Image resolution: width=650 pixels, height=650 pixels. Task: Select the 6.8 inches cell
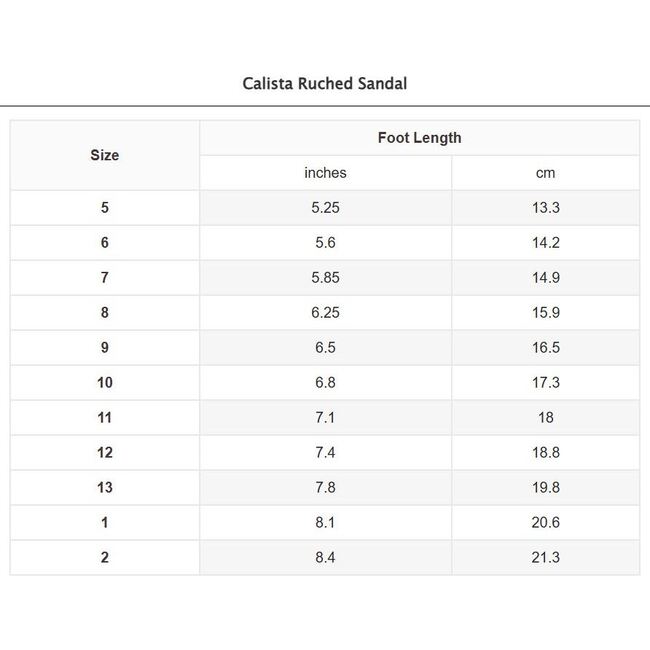(325, 382)
